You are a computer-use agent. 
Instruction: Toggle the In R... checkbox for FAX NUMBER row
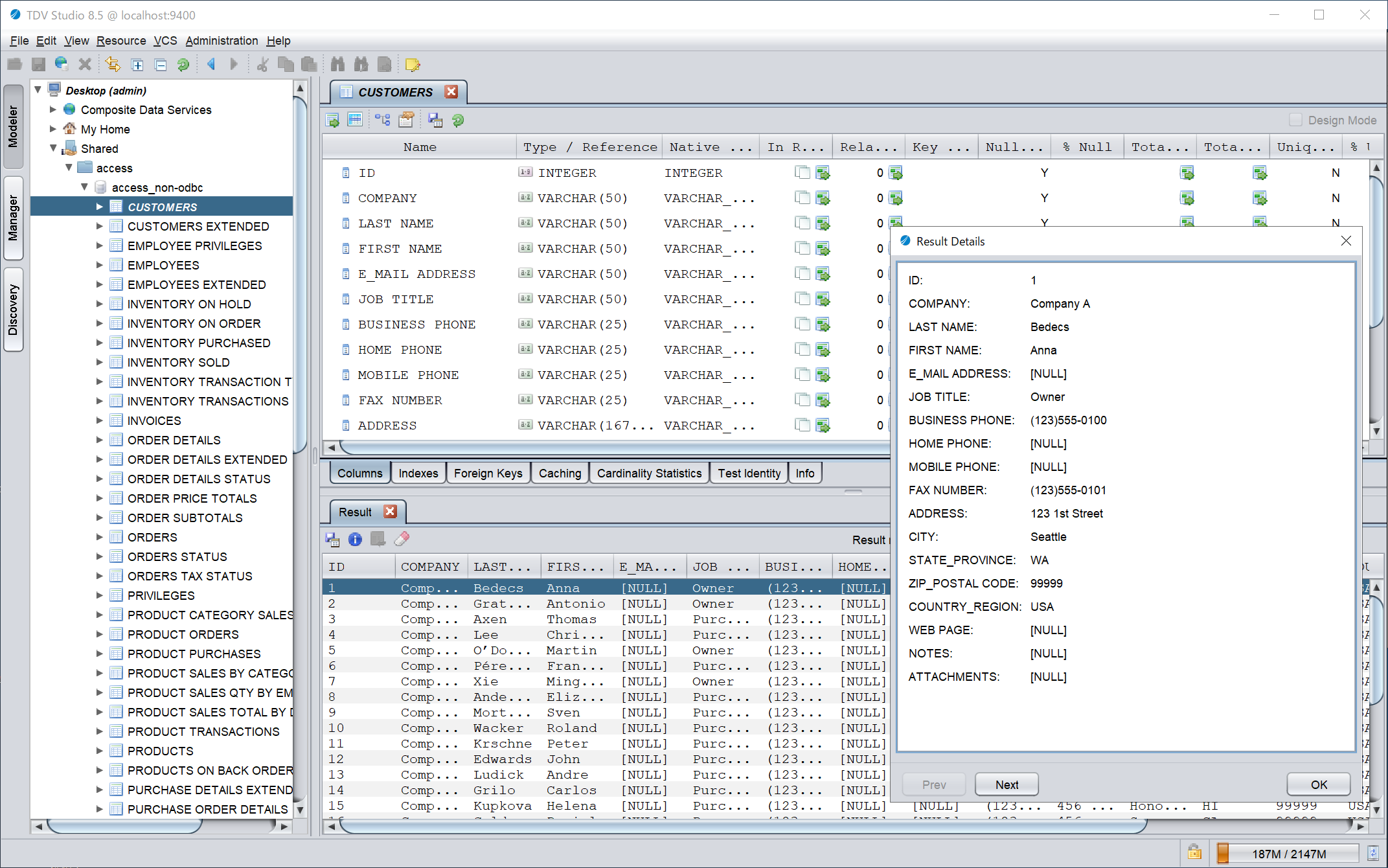(802, 400)
